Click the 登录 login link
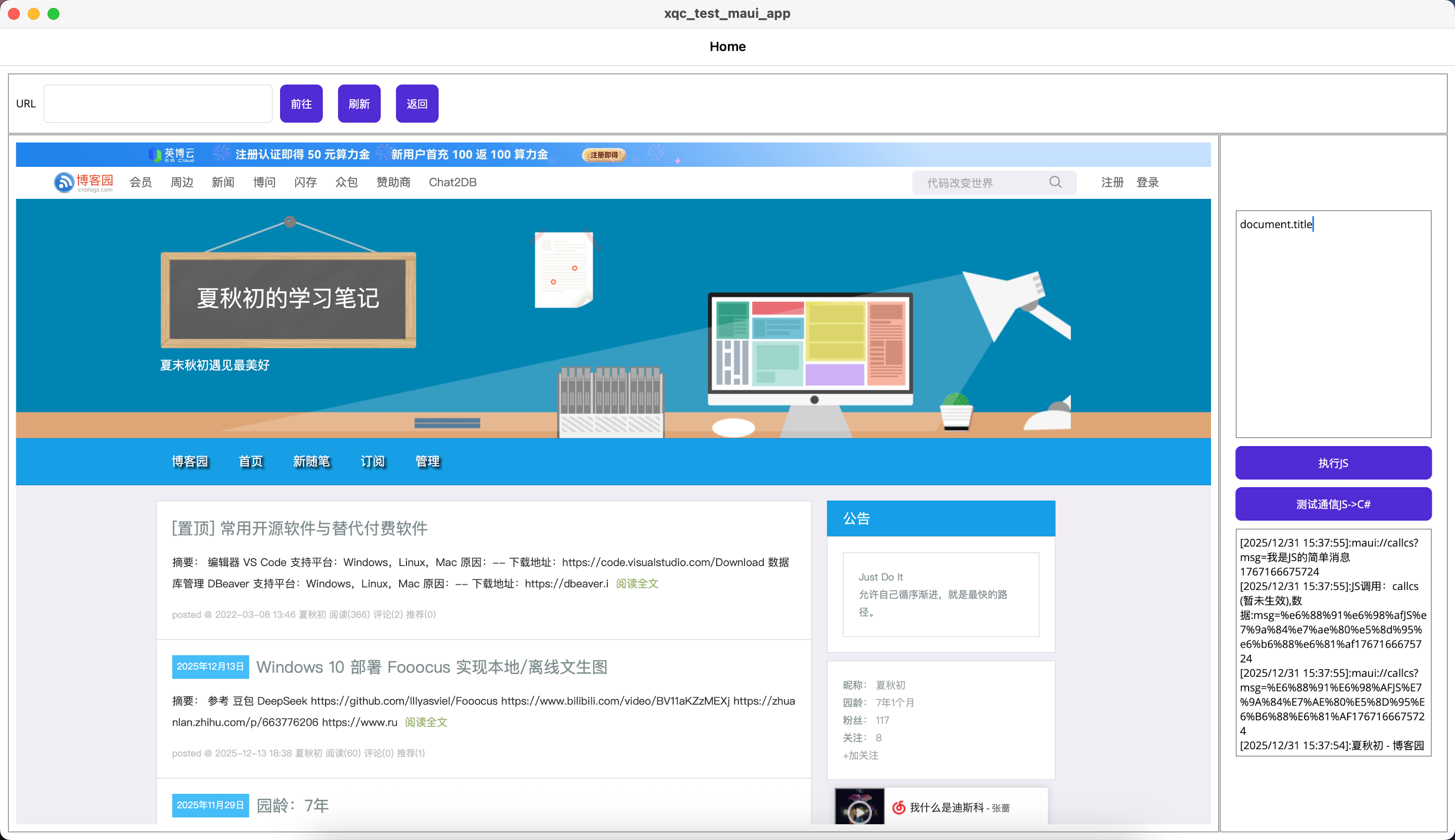This screenshot has height=840, width=1455. 1147,183
